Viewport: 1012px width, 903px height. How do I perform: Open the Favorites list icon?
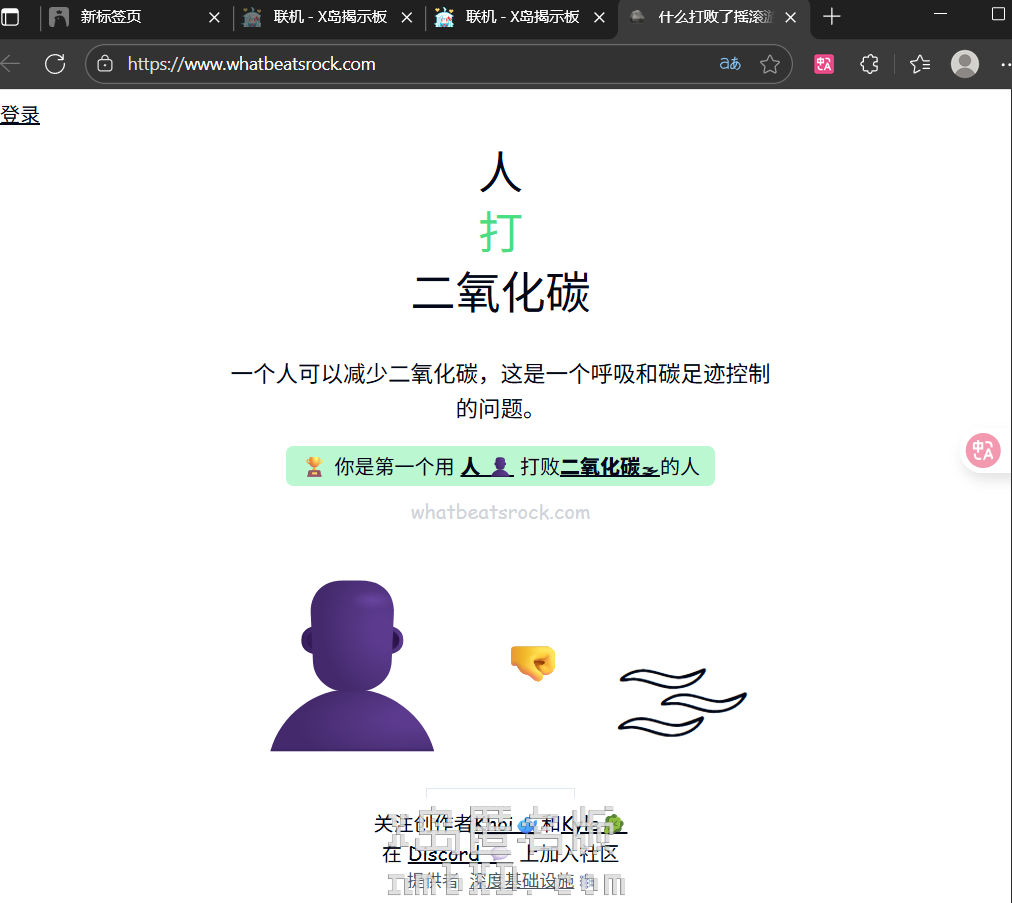click(920, 64)
